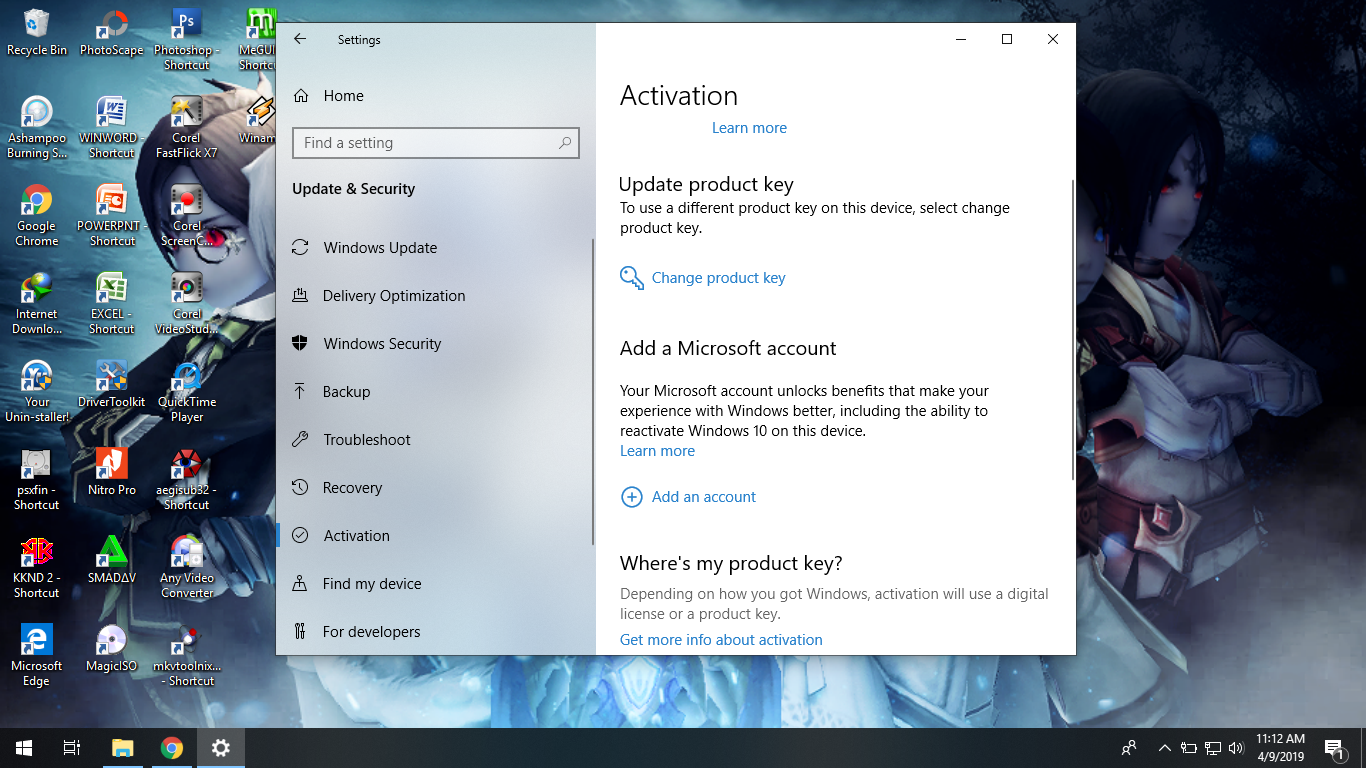Open Any Video Converter icon
Screen dimensions: 1366x768
[x=187, y=568]
